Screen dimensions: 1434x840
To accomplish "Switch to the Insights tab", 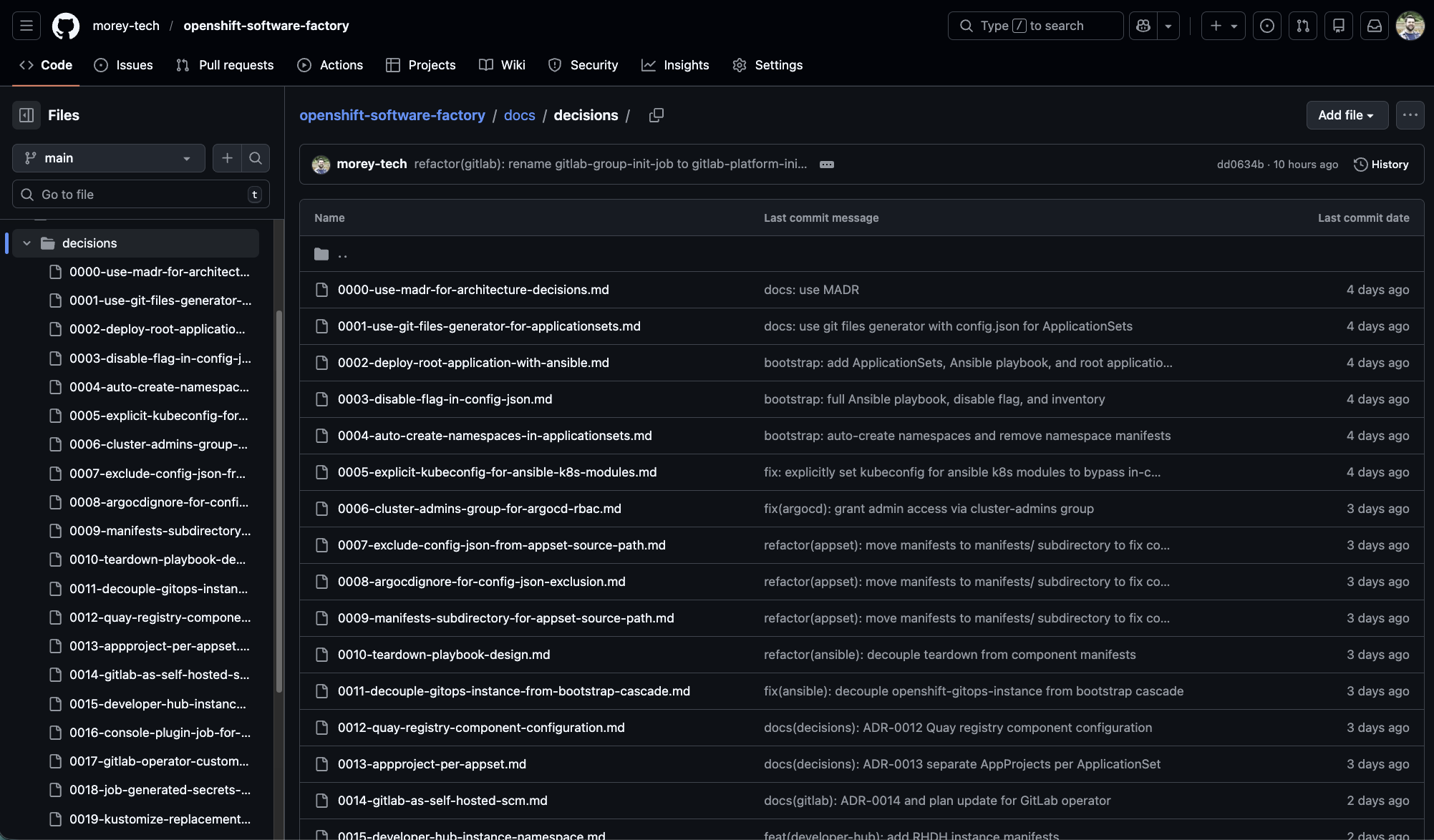I will coord(675,64).
